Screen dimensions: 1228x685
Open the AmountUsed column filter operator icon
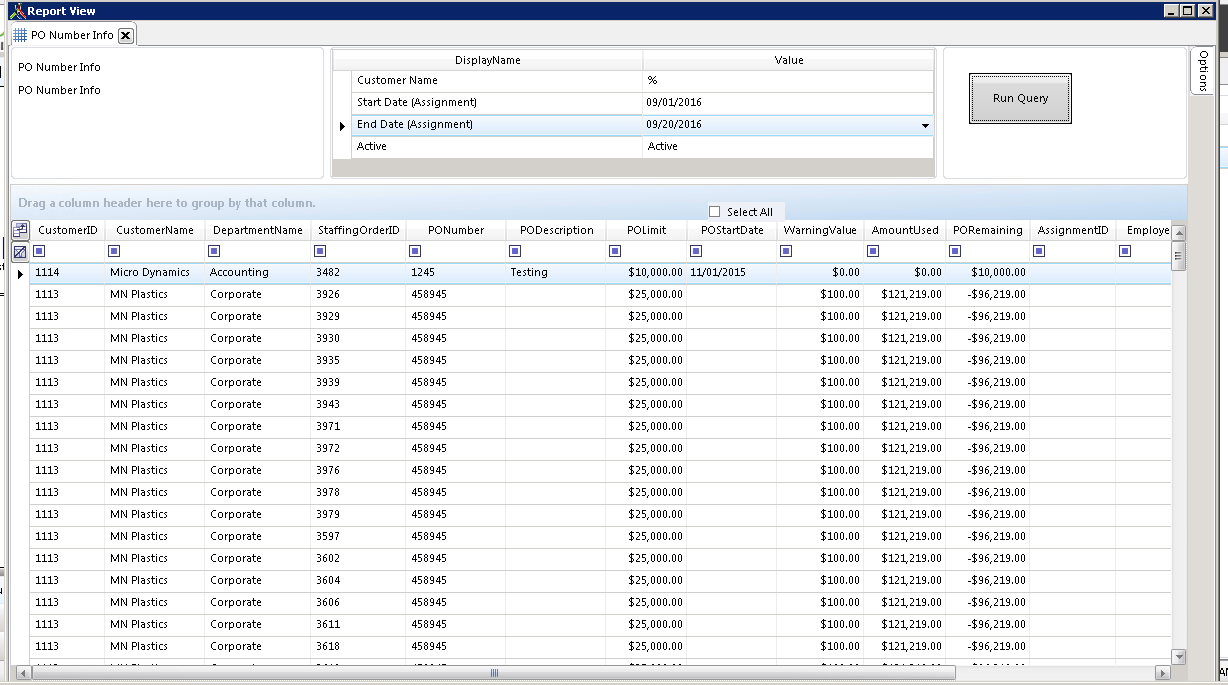click(873, 251)
